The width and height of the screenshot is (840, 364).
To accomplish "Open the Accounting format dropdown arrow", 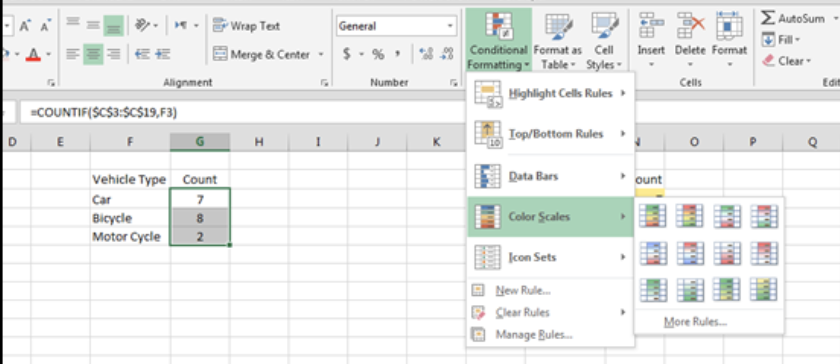I will 362,54.
